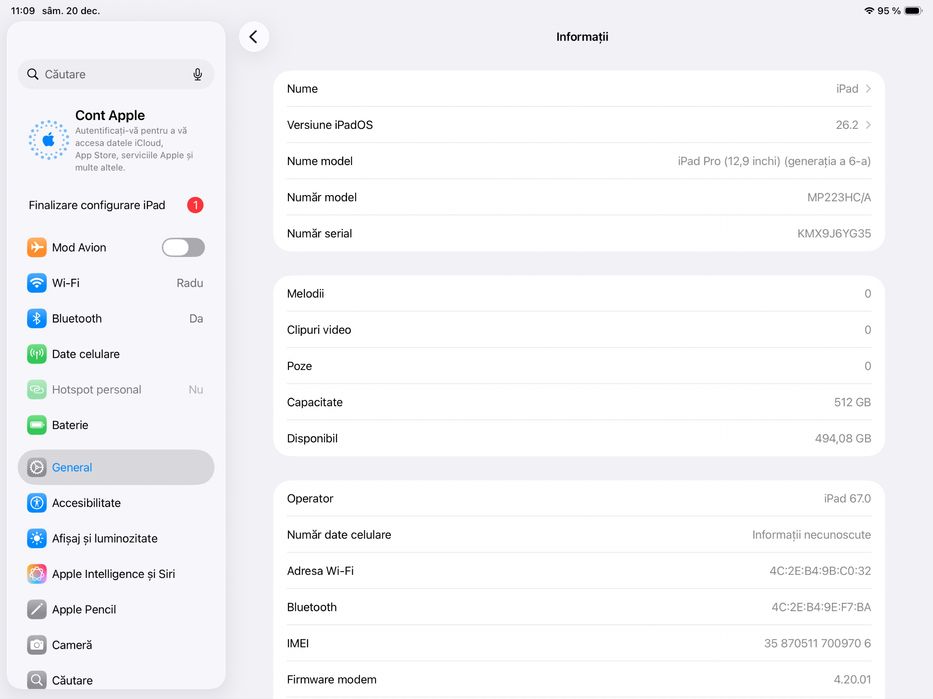Screen dimensions: 933x699
Task: Tap the Wi-Fi settings icon
Action: (36, 283)
